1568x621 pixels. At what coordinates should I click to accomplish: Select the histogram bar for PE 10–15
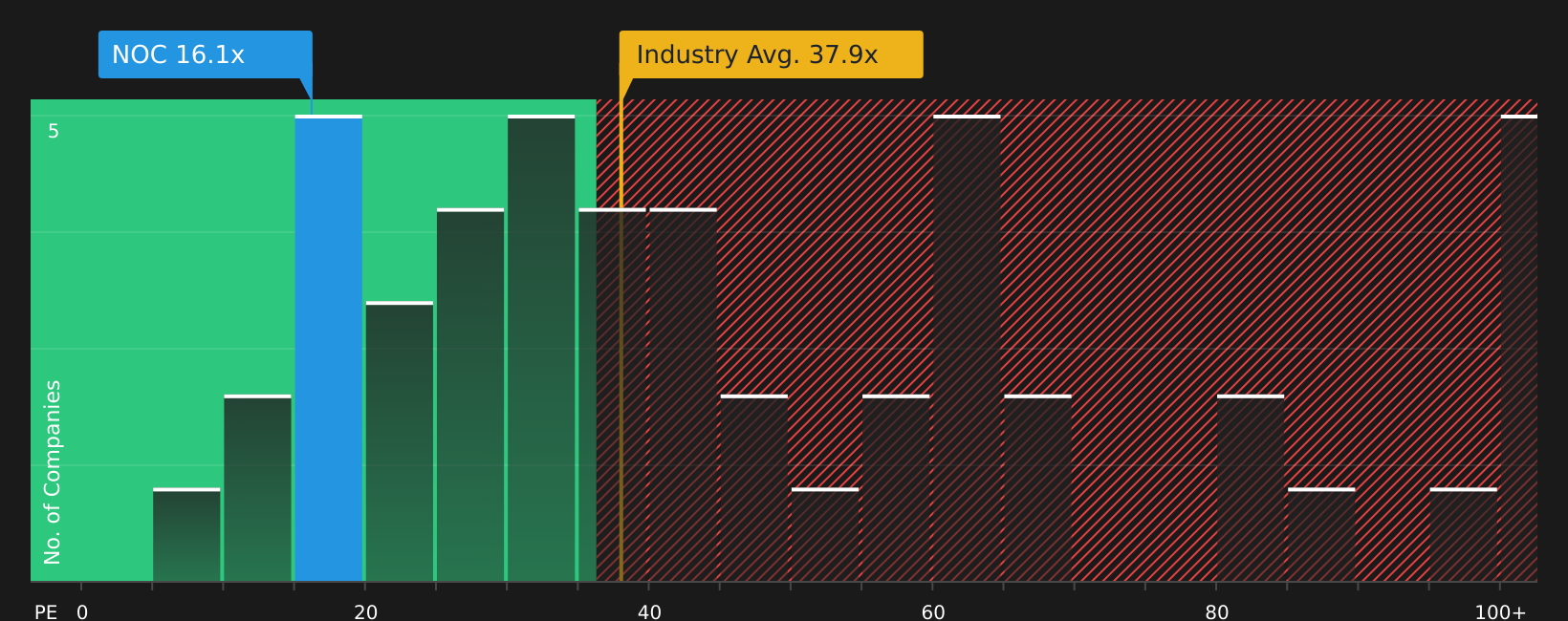(257, 488)
